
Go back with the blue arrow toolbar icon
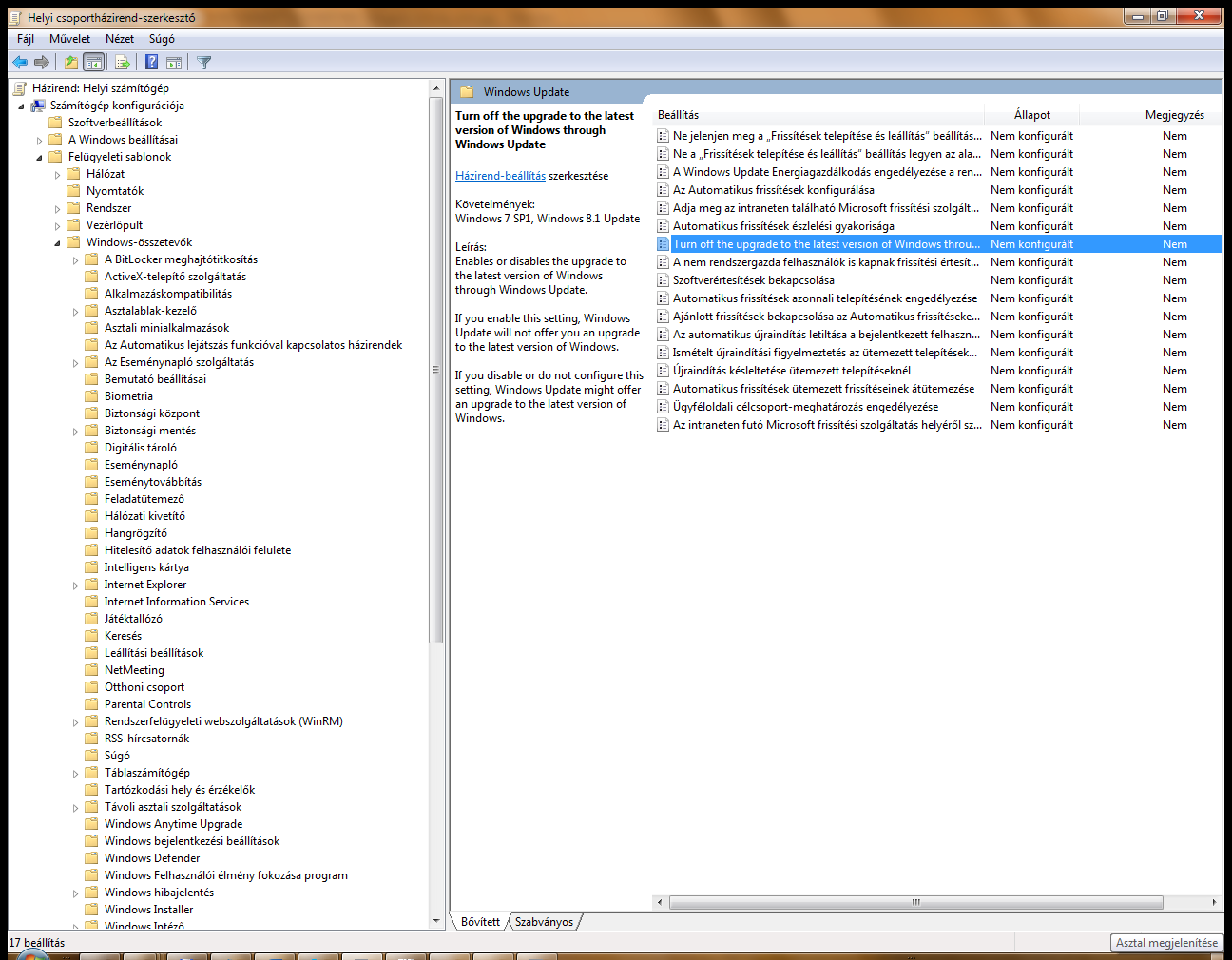tap(20, 62)
